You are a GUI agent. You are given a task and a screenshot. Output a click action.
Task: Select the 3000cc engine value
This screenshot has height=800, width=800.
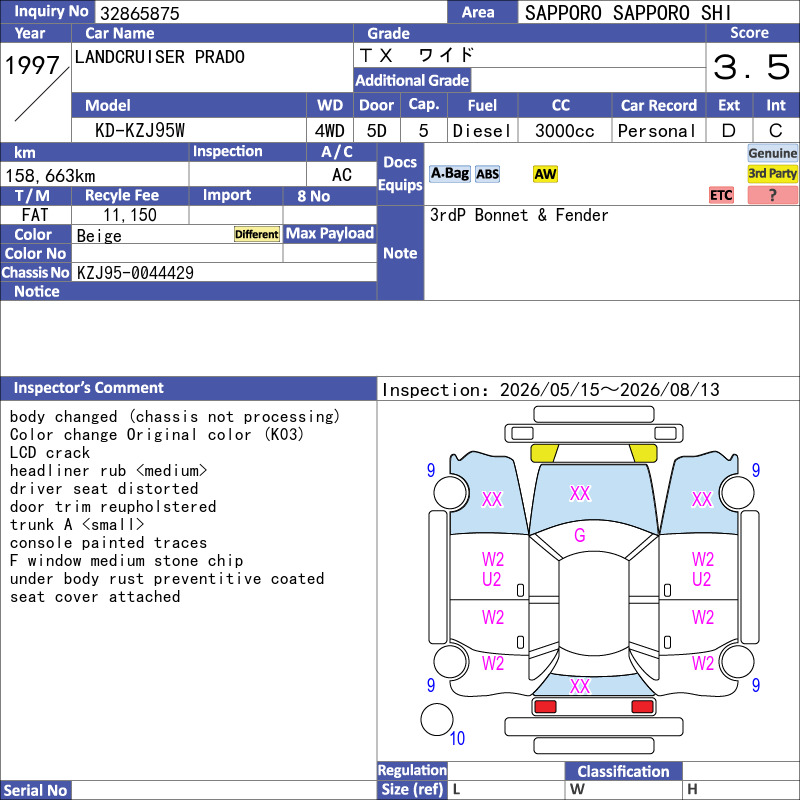pos(564,131)
